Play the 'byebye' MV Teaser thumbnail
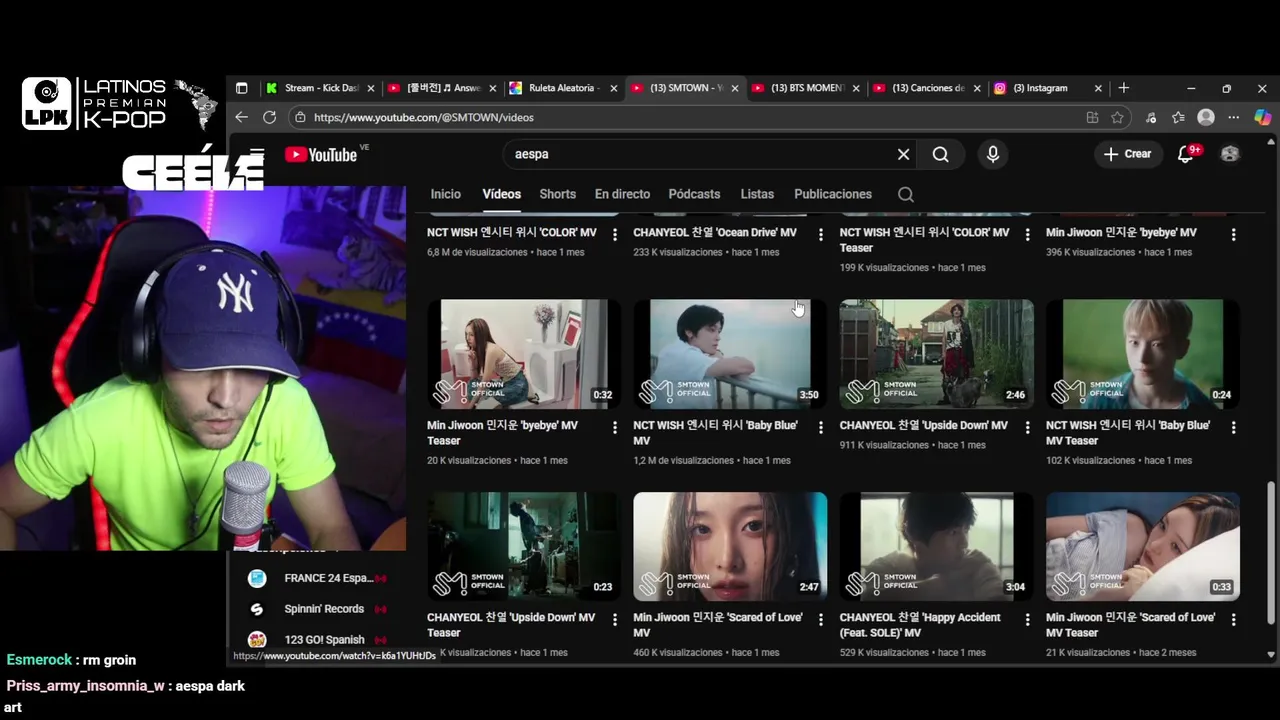1280x720 pixels. (524, 354)
